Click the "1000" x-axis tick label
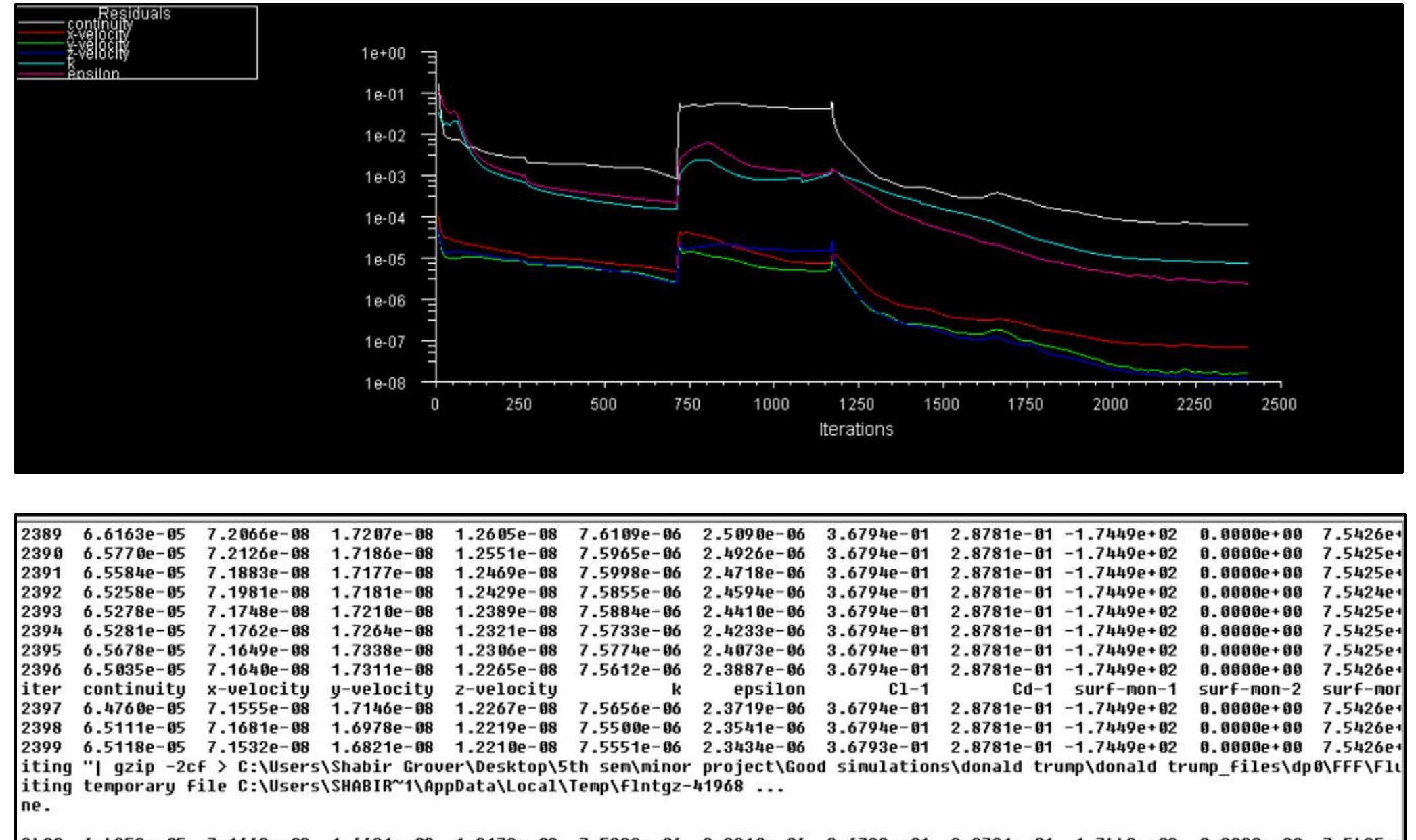The width and height of the screenshot is (1416, 840). tap(772, 404)
